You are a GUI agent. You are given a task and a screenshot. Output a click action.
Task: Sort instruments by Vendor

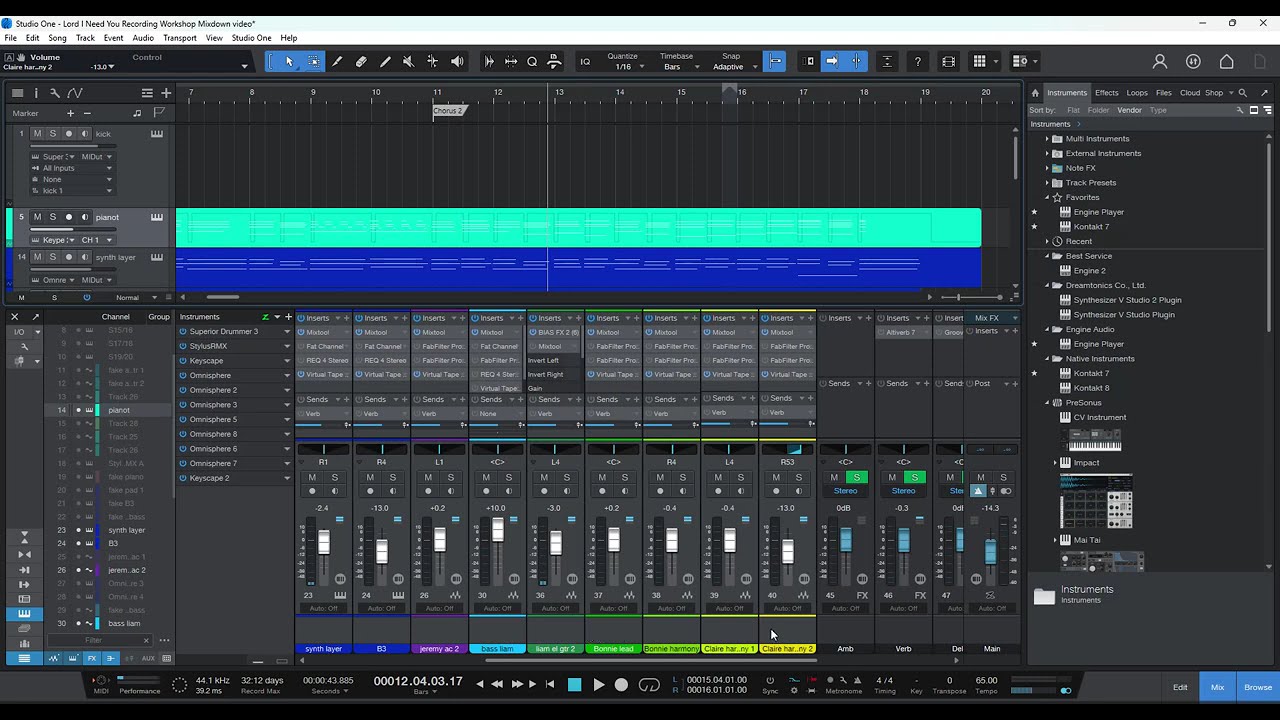1129,110
